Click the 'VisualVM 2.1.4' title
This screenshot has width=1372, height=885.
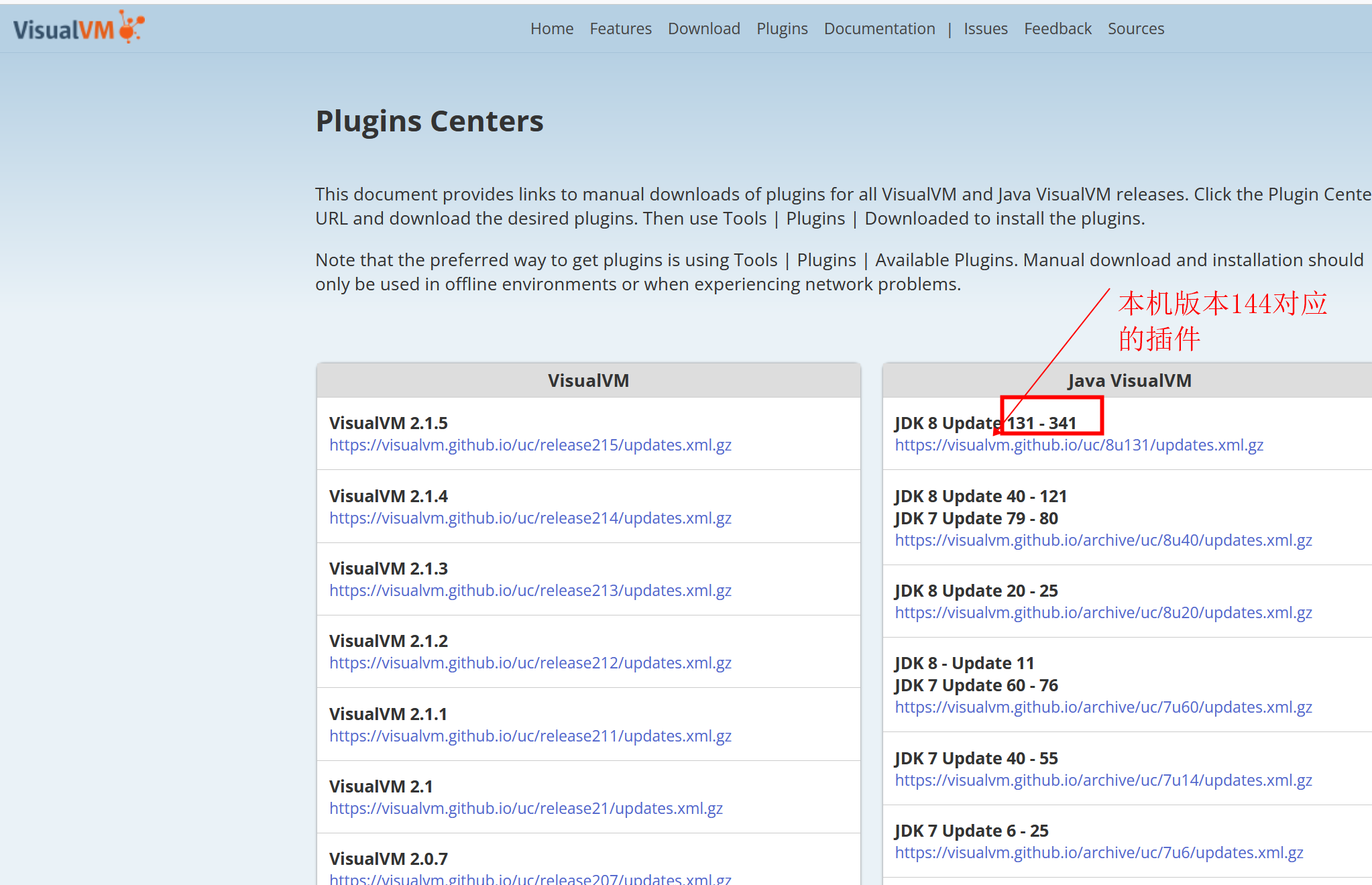pyautogui.click(x=388, y=496)
